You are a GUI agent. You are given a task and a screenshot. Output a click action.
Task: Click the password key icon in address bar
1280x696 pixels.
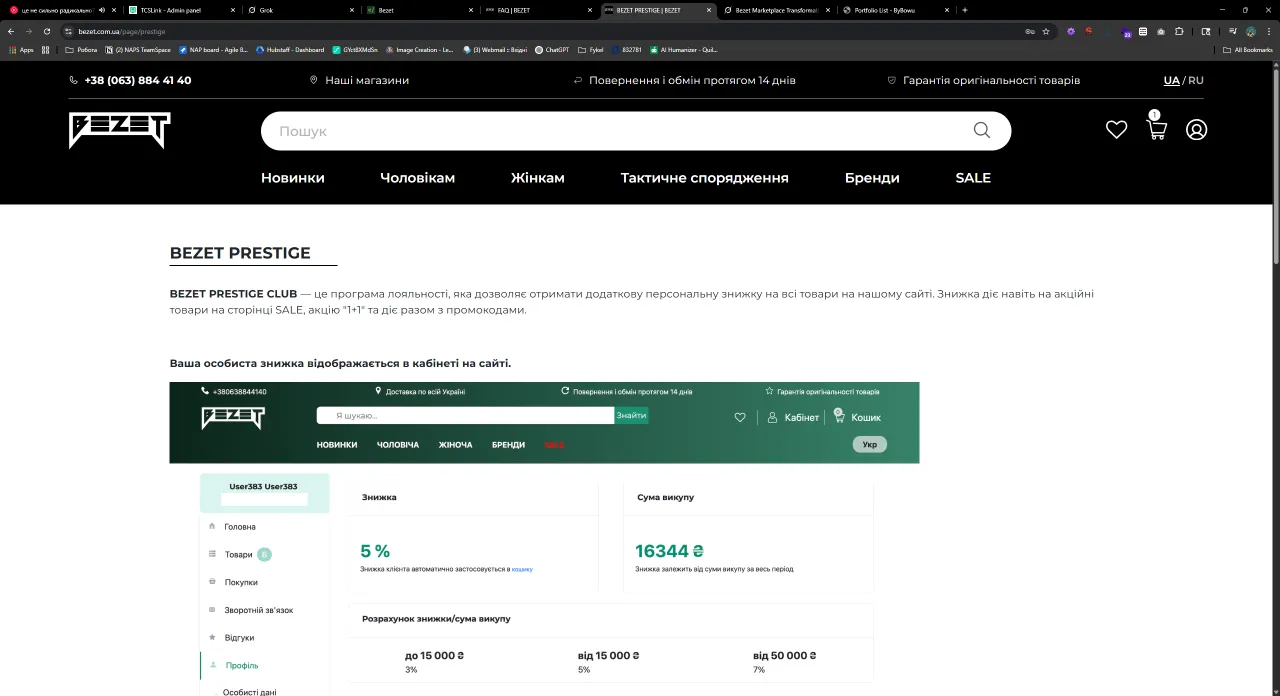1030,31
